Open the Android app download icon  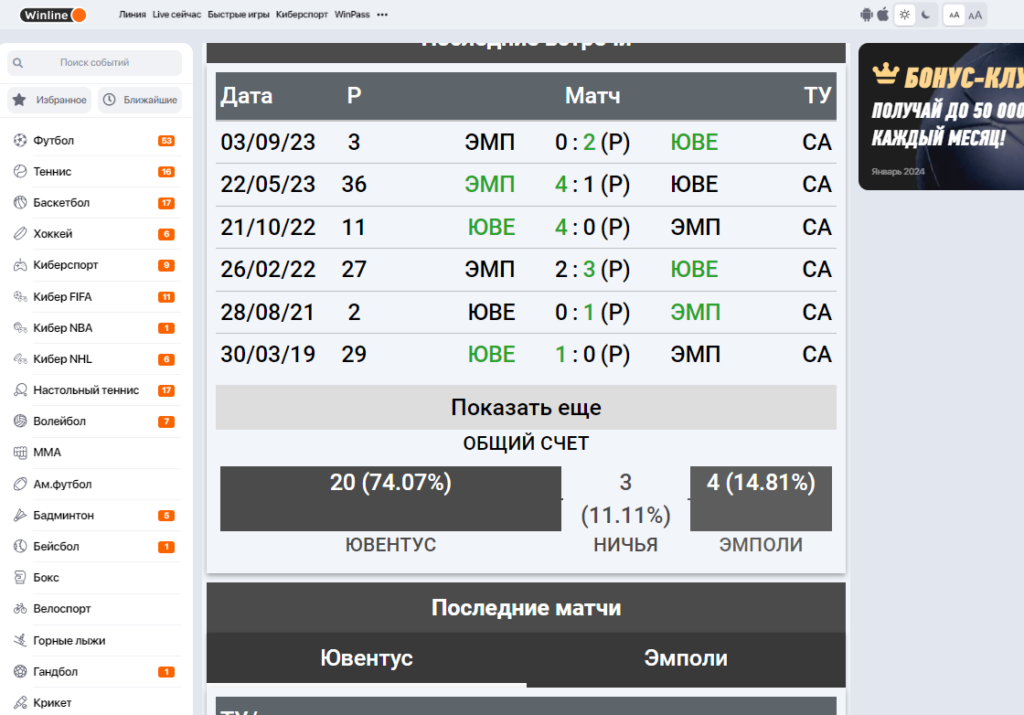[x=867, y=14]
